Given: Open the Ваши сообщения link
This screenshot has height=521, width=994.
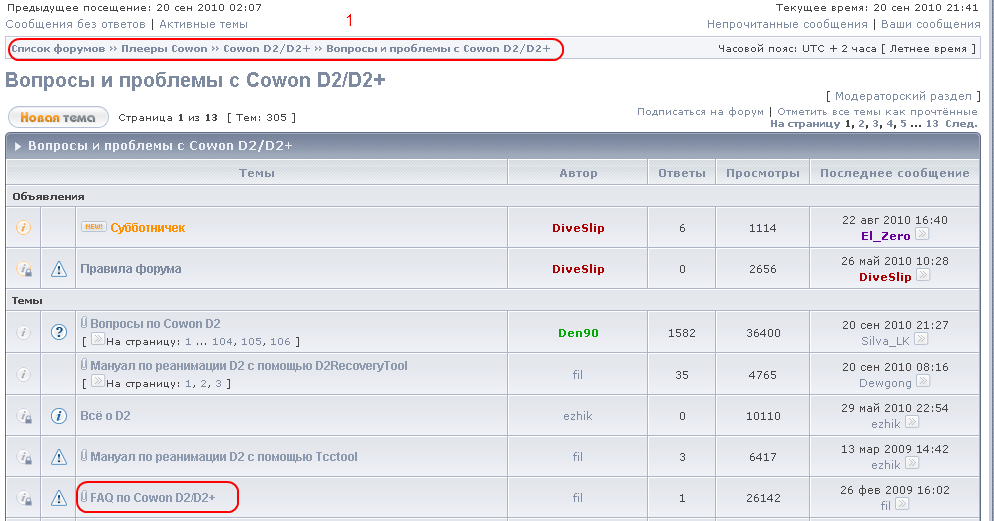Looking at the screenshot, I should point(931,24).
